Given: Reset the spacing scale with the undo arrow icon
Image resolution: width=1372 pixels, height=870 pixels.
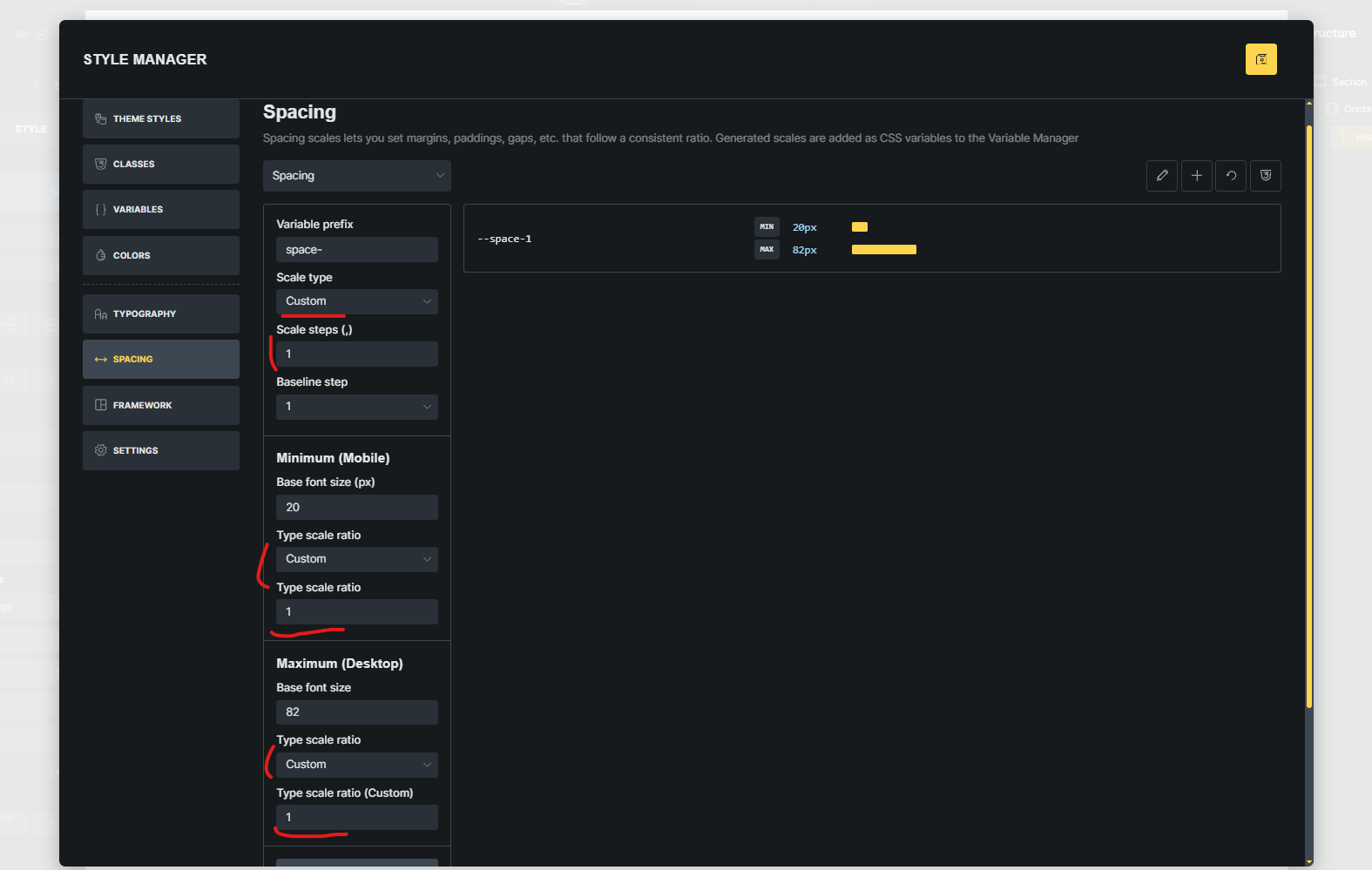Looking at the screenshot, I should point(1231,176).
